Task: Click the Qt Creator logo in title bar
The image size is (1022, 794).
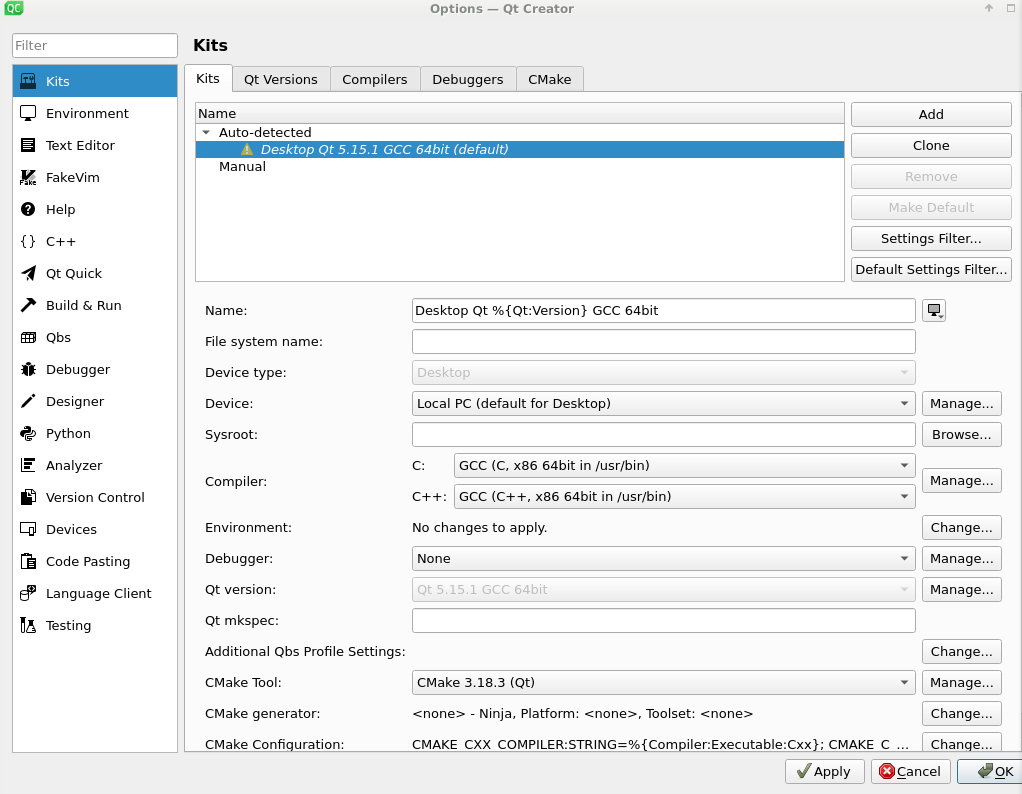Action: tap(14, 8)
